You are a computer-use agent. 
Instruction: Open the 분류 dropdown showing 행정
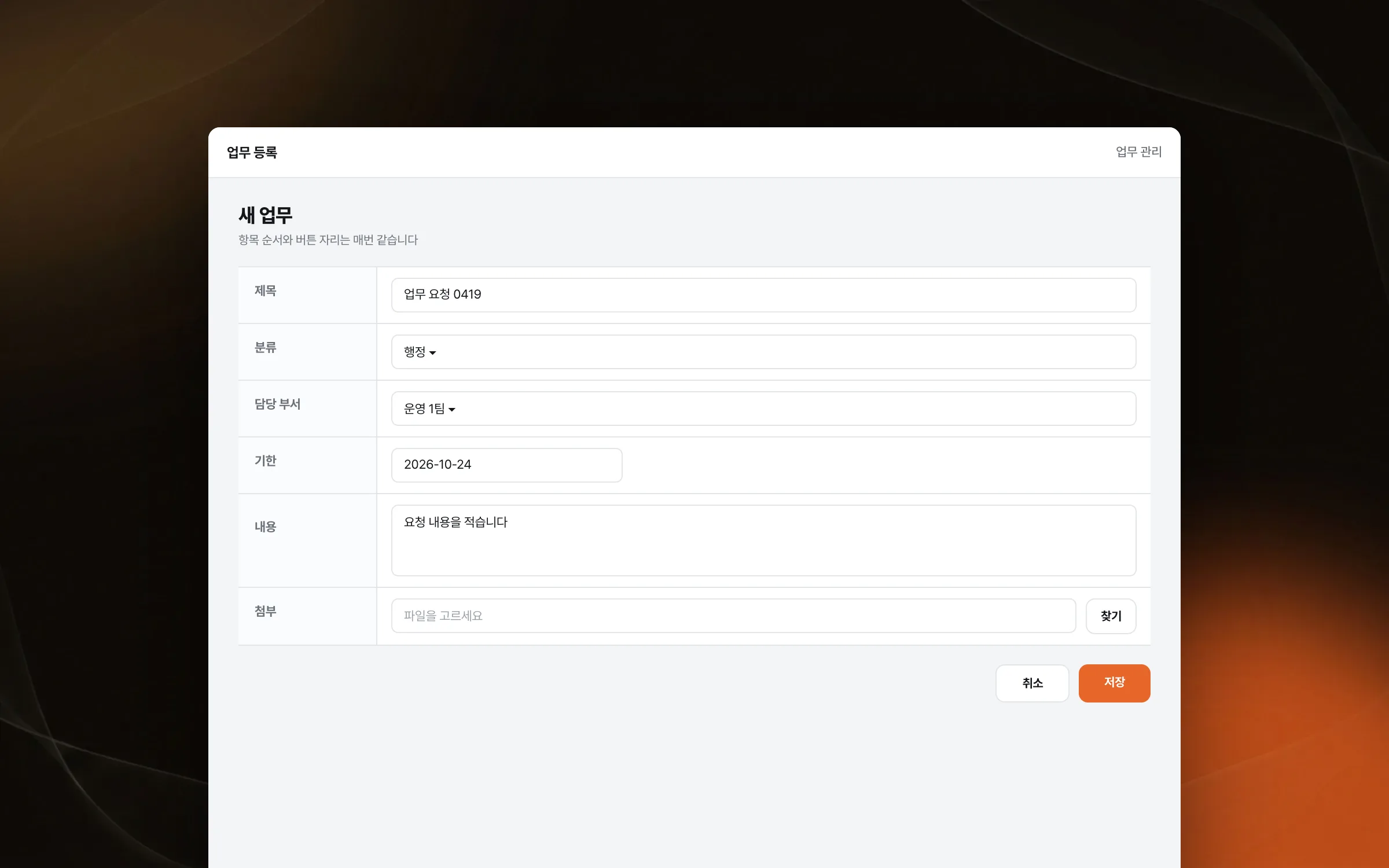(763, 352)
